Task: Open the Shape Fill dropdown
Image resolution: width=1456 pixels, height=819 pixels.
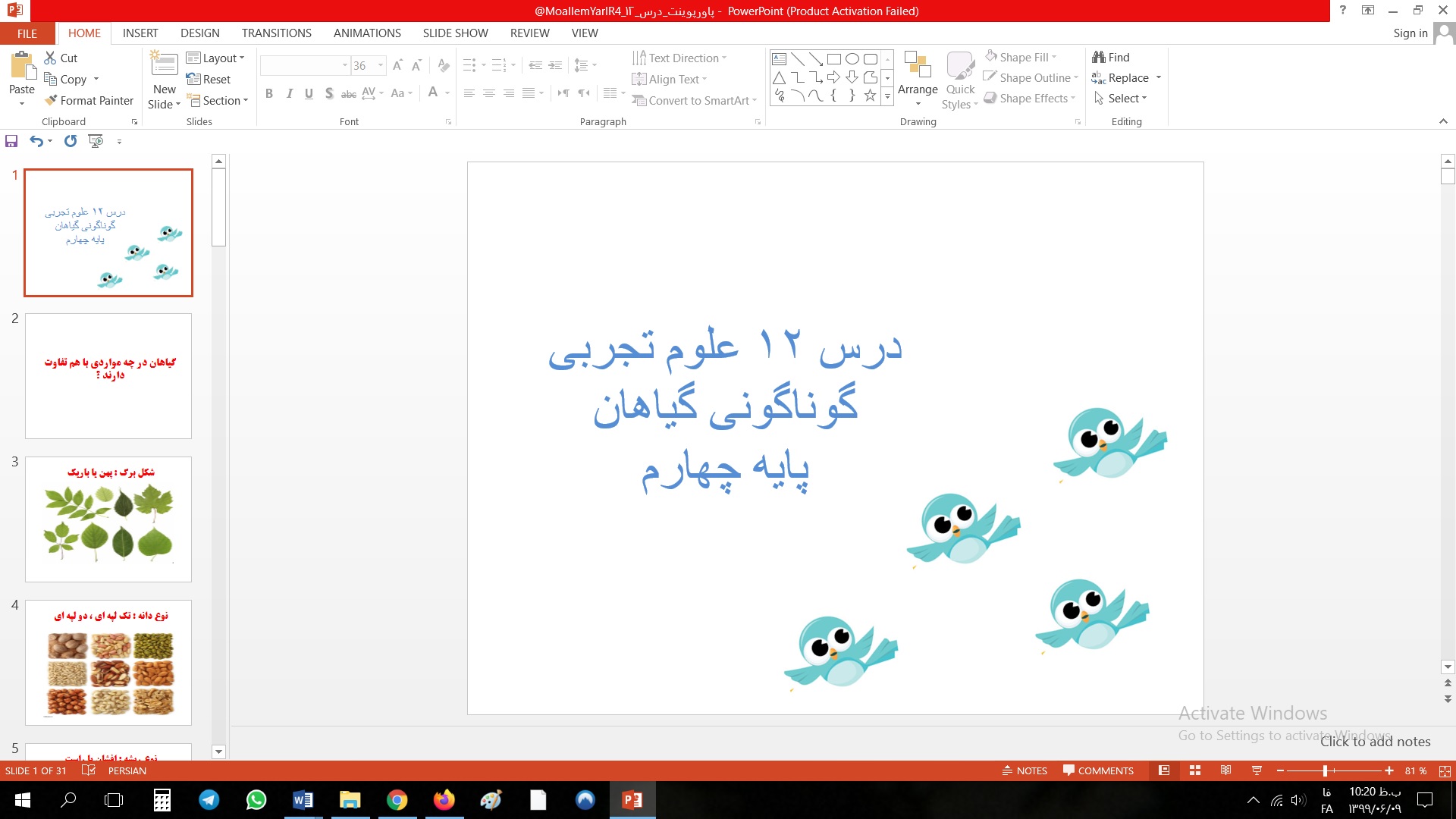Action: 1055,57
